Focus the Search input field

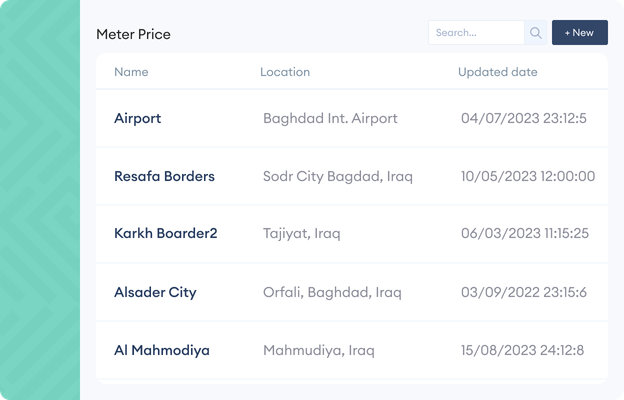click(x=476, y=33)
